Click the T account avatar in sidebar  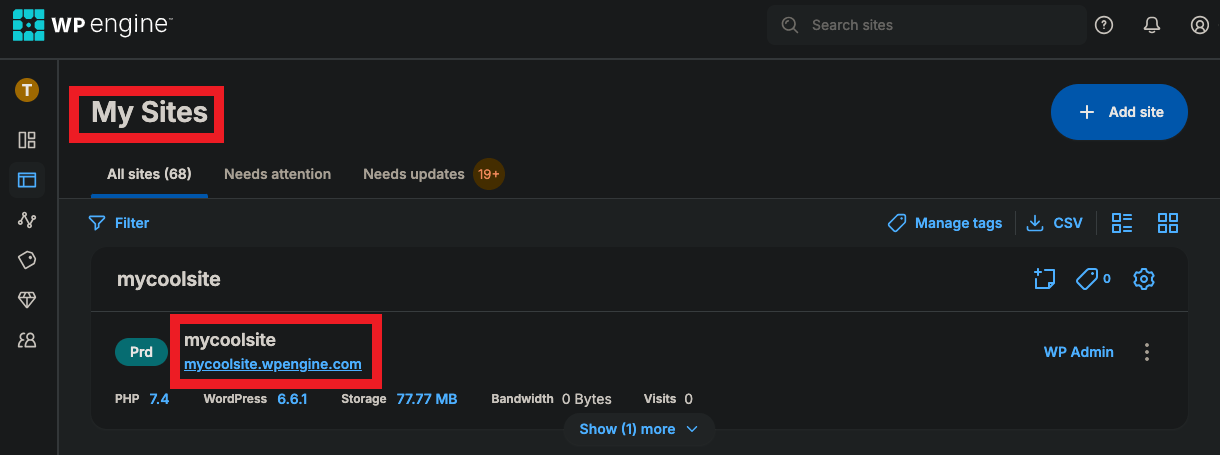(x=27, y=90)
